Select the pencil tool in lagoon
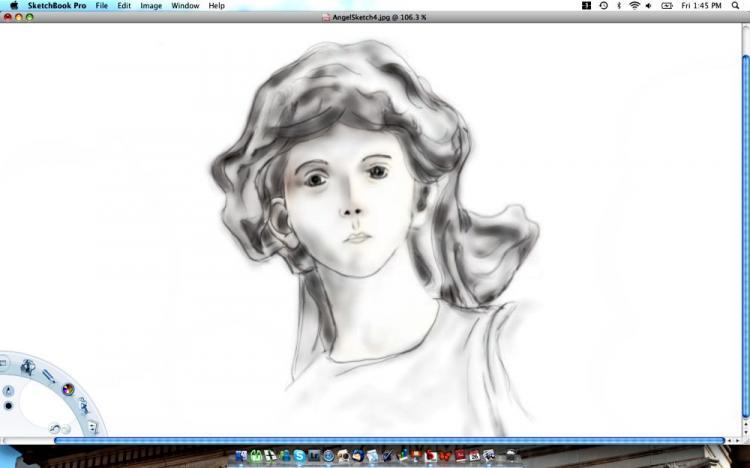Image resolution: width=750 pixels, height=468 pixels. [x=49, y=376]
